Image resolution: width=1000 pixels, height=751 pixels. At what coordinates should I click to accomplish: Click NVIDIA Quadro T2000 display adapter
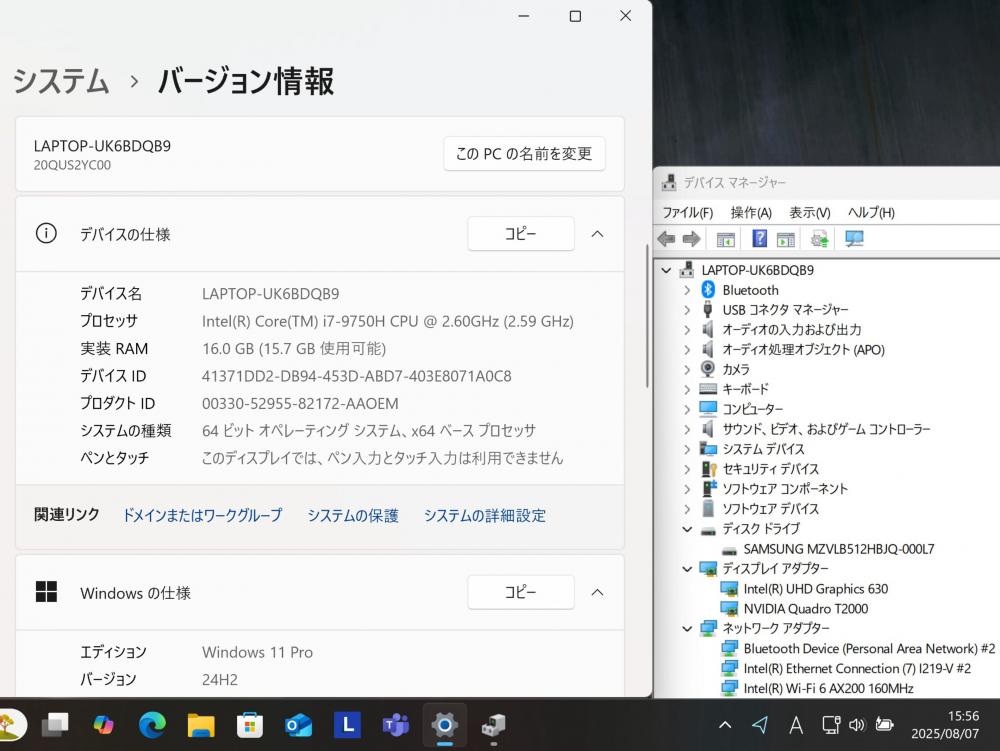click(x=805, y=609)
